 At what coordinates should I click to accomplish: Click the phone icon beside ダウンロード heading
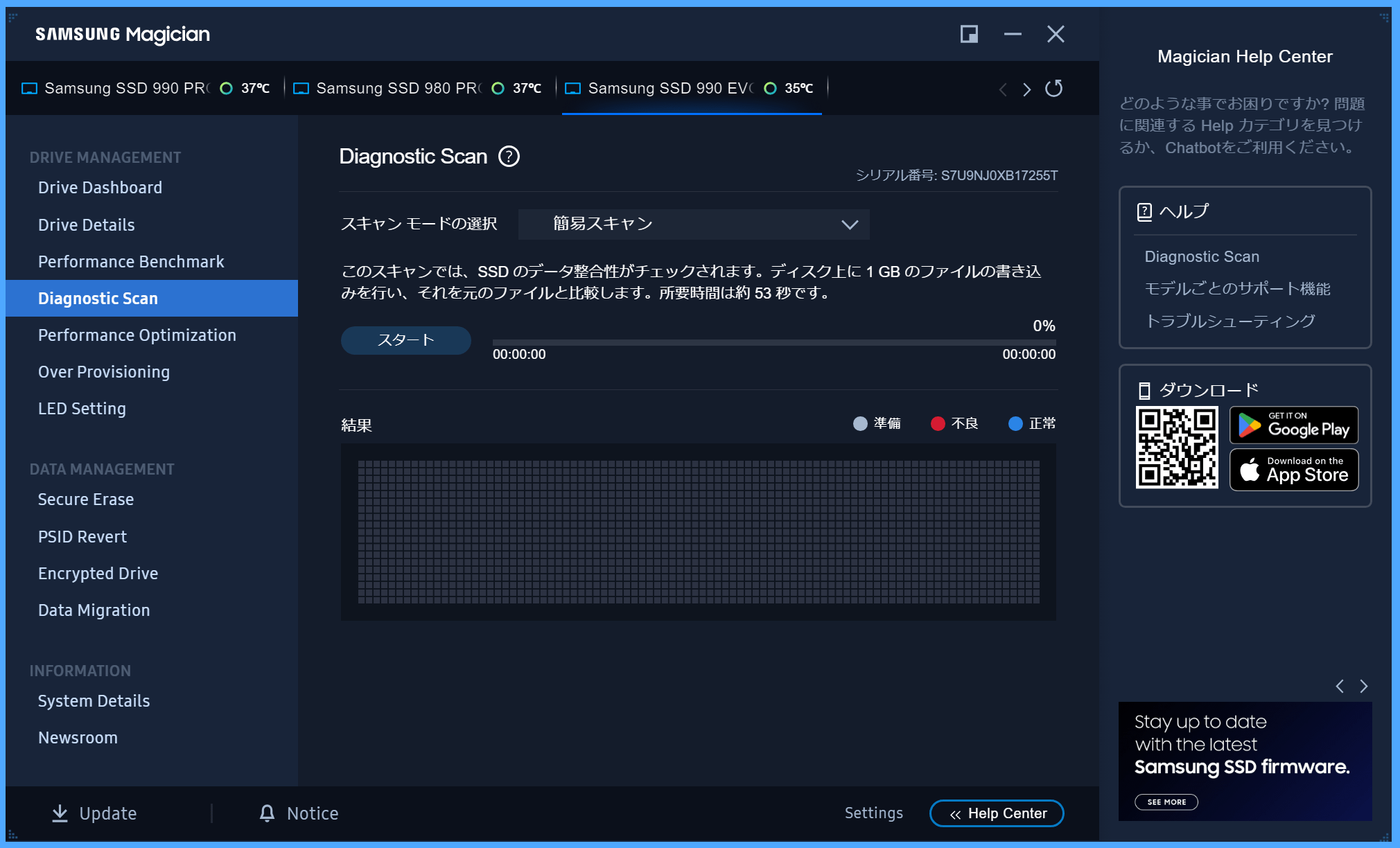(1144, 391)
